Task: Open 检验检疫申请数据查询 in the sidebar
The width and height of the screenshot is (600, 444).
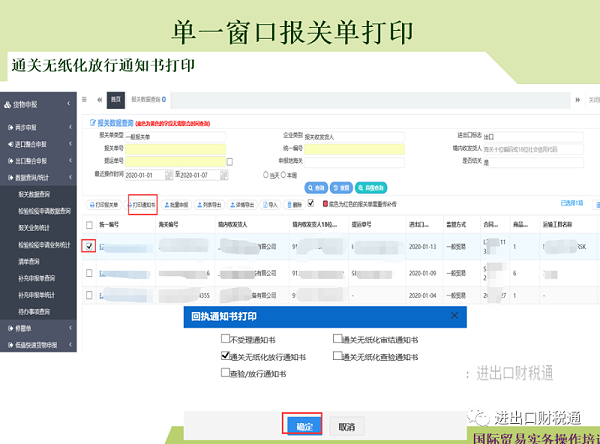Action: (x=44, y=211)
